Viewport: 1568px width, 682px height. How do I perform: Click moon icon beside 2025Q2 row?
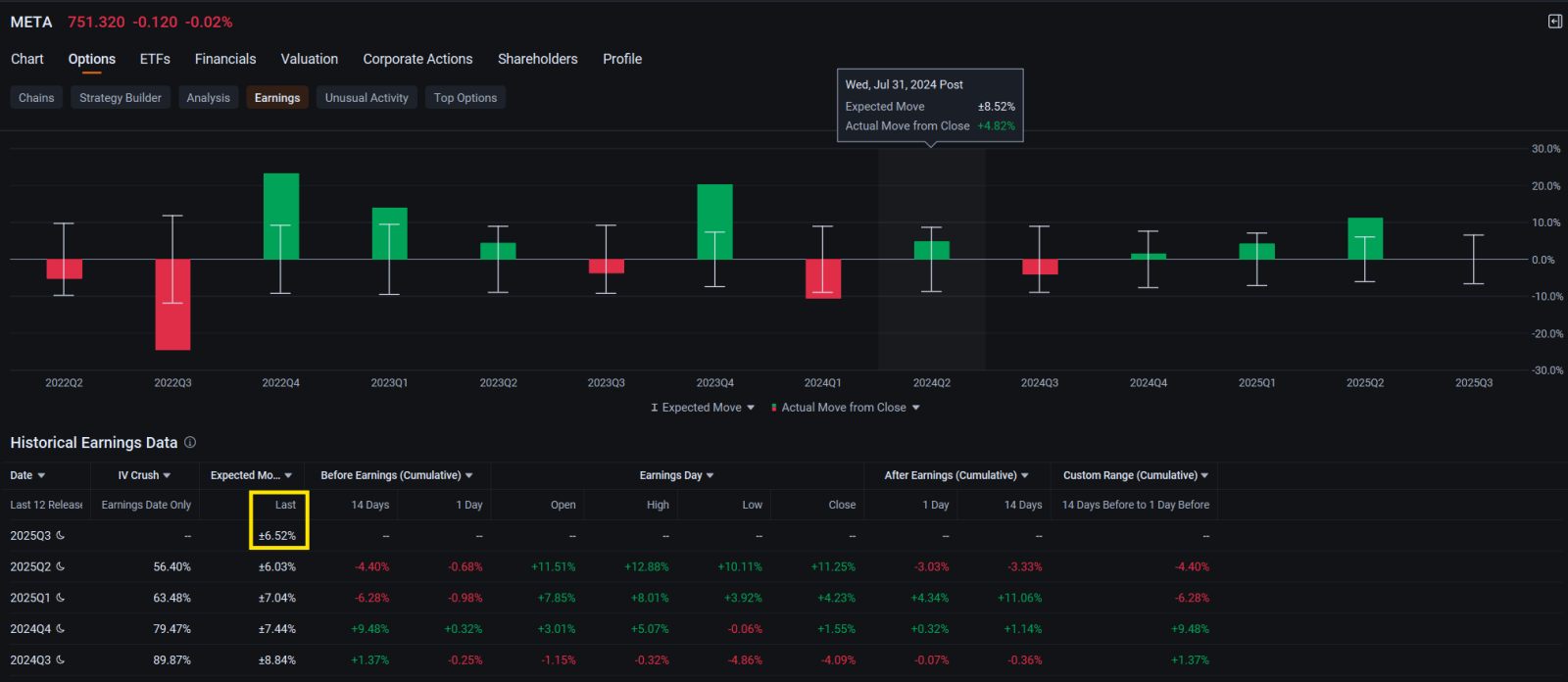tap(61, 566)
